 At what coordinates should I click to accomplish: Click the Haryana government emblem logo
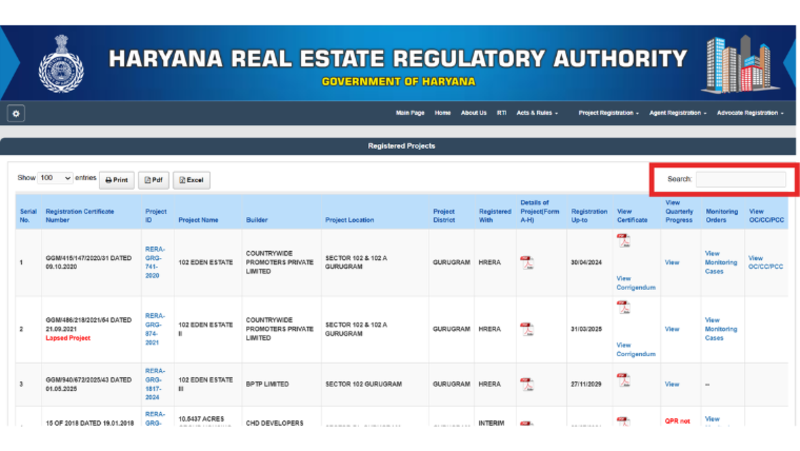coord(61,64)
